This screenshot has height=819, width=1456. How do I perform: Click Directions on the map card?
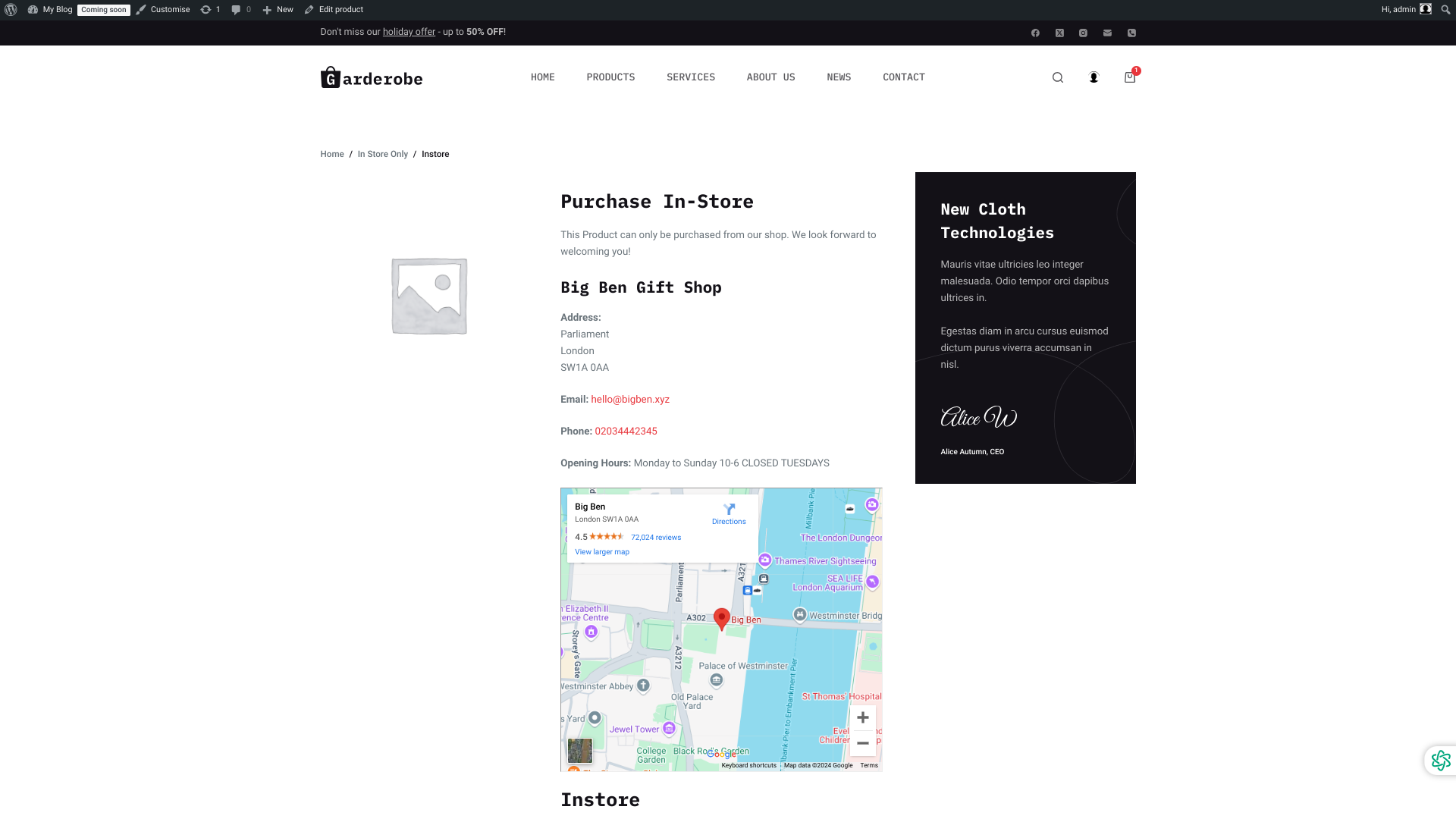point(729,513)
